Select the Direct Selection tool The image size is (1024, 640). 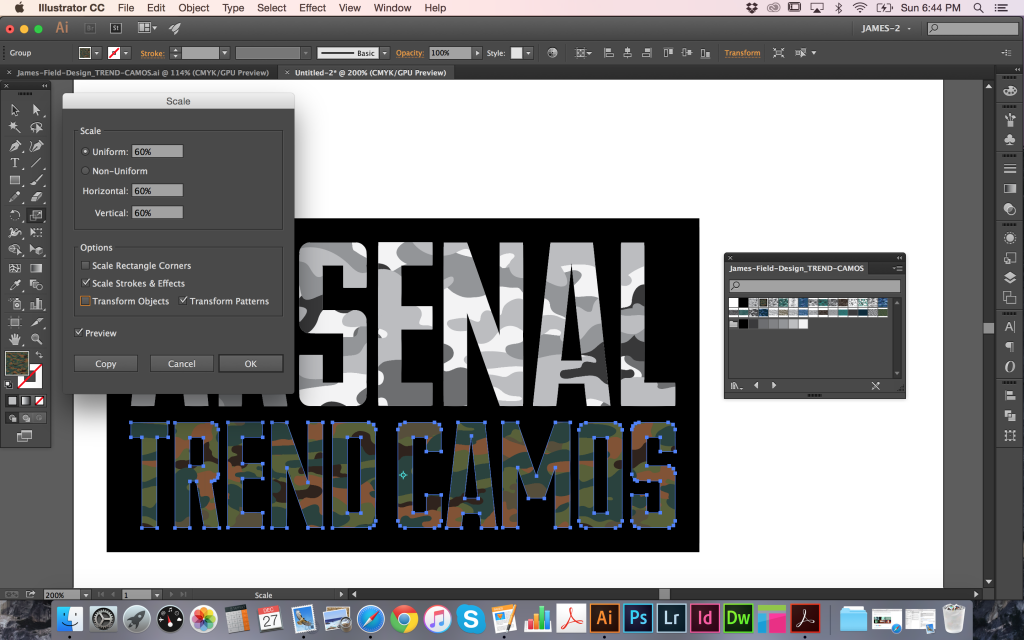tap(36, 110)
